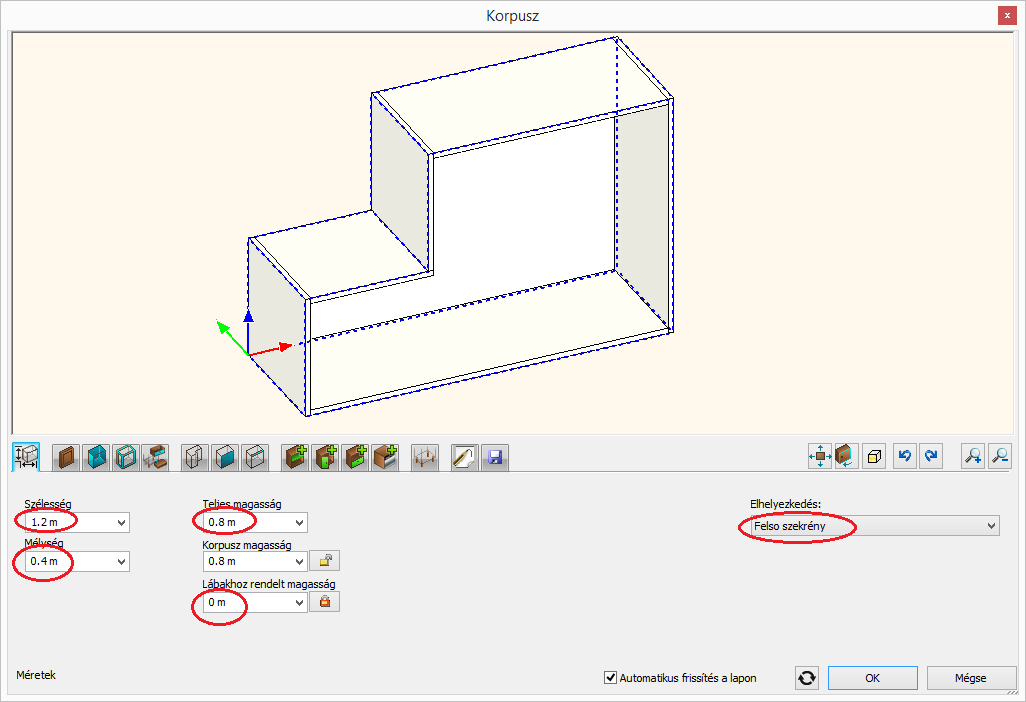Click the OK button
1026x702 pixels.
click(873, 678)
